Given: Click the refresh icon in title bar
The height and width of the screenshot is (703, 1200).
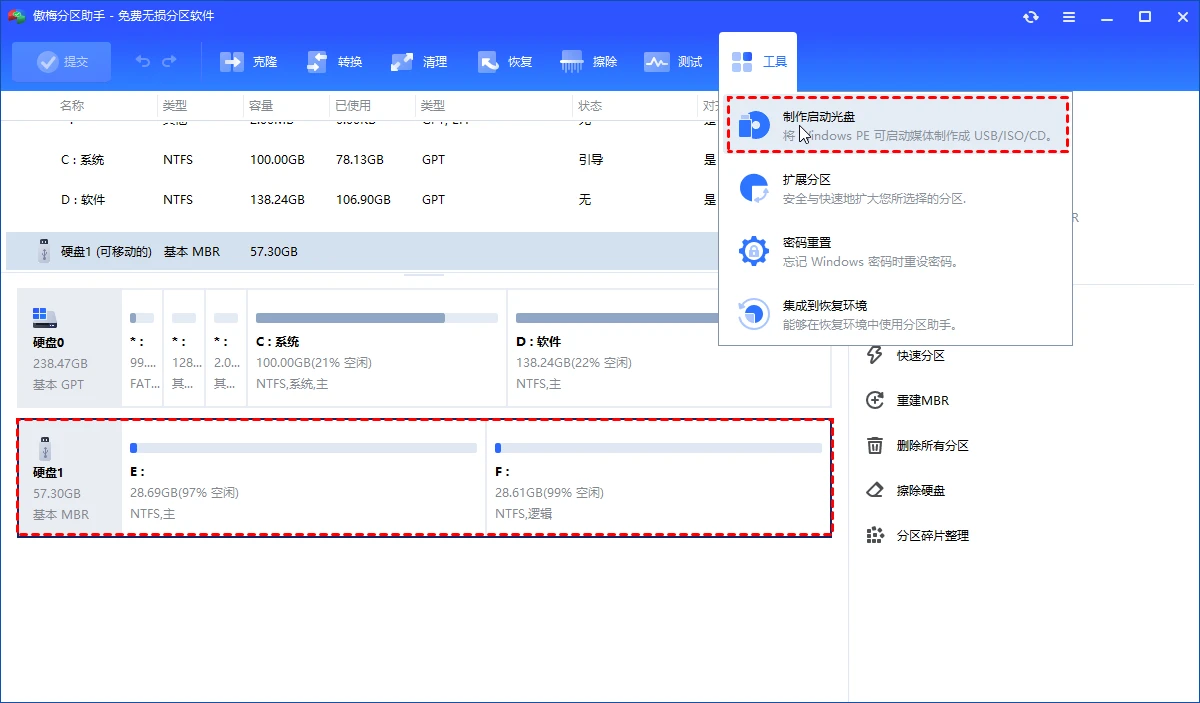Looking at the screenshot, I should coord(1030,16).
